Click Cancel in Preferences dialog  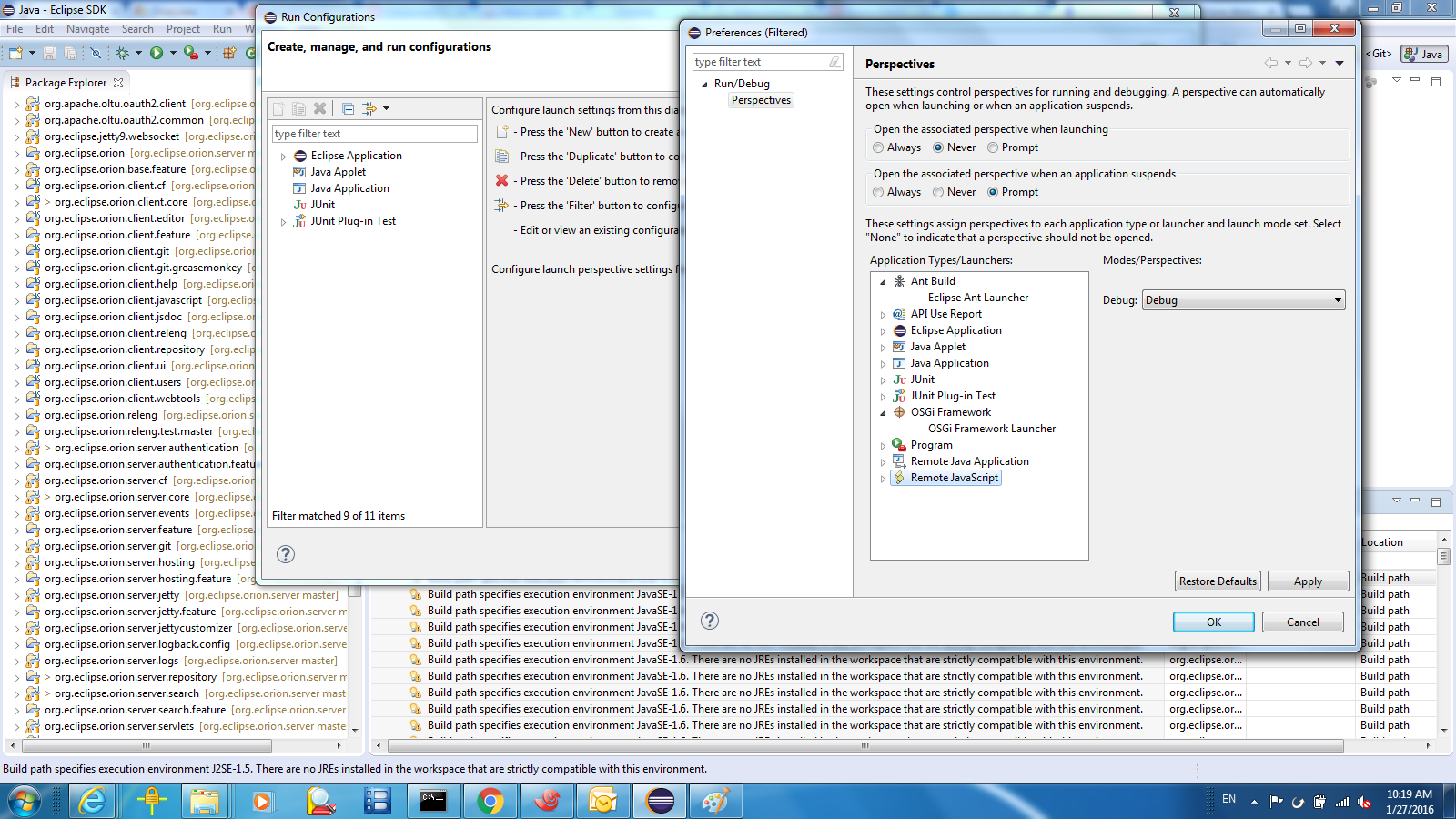[x=1303, y=622]
